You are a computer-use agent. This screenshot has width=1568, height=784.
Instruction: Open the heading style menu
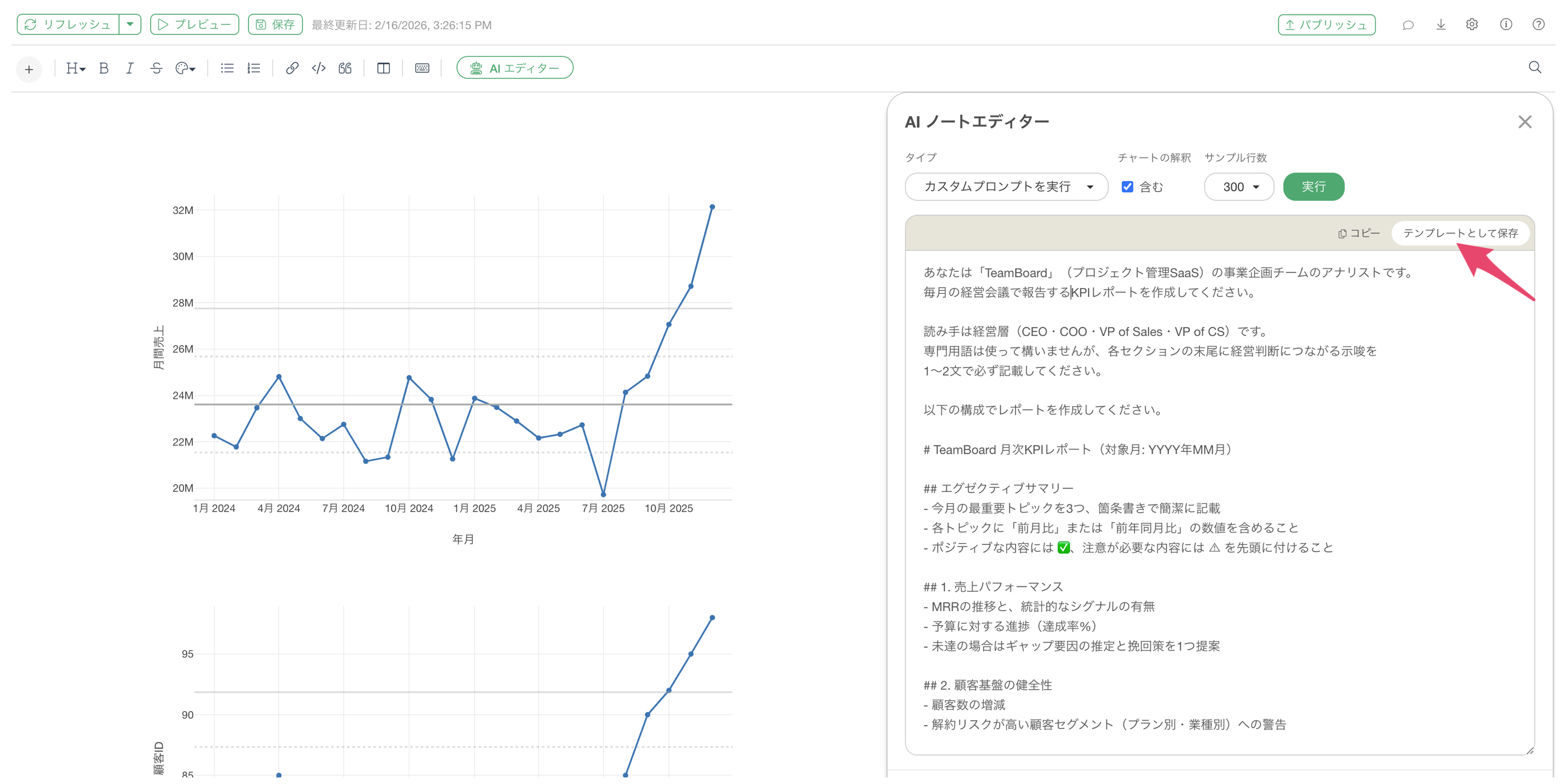tap(75, 68)
